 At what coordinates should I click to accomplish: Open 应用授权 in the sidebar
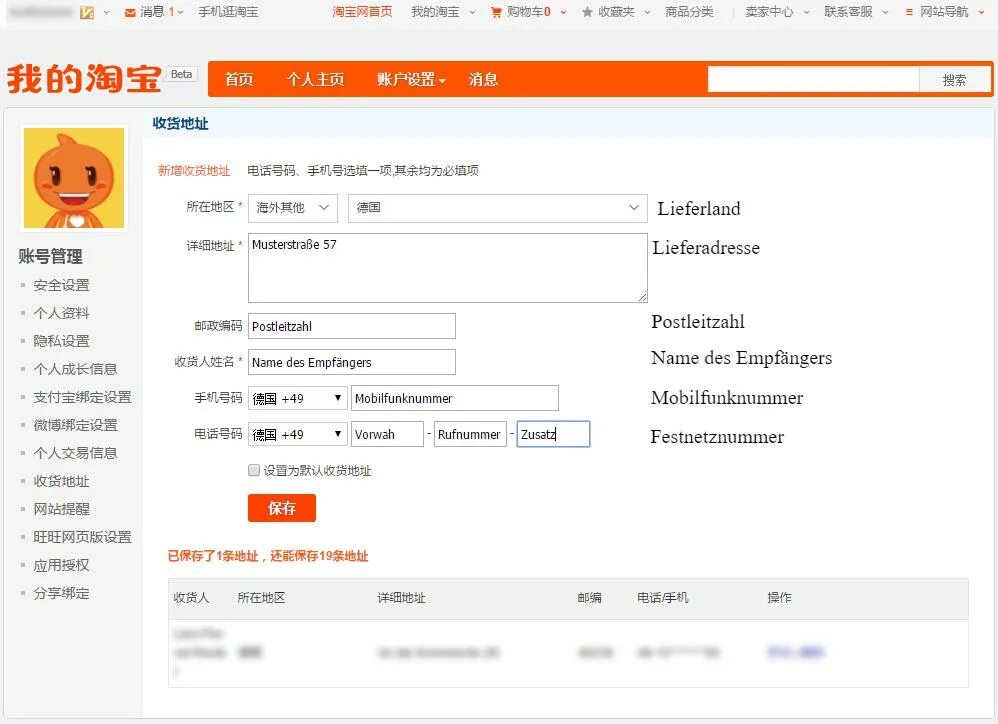(62, 565)
